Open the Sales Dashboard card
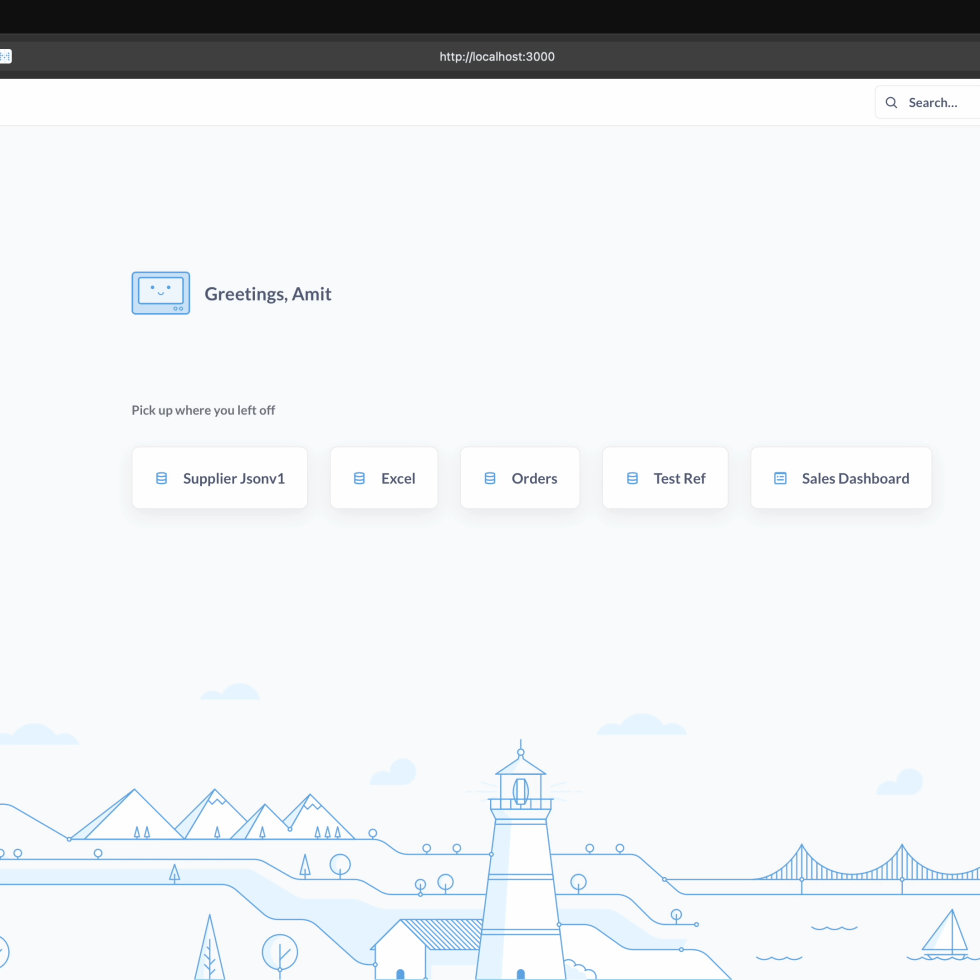This screenshot has width=980, height=980. tap(855, 478)
